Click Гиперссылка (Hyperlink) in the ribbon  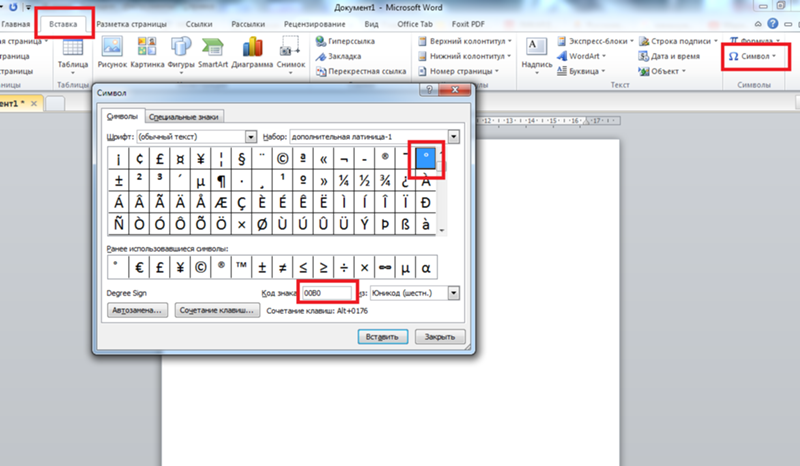point(345,41)
